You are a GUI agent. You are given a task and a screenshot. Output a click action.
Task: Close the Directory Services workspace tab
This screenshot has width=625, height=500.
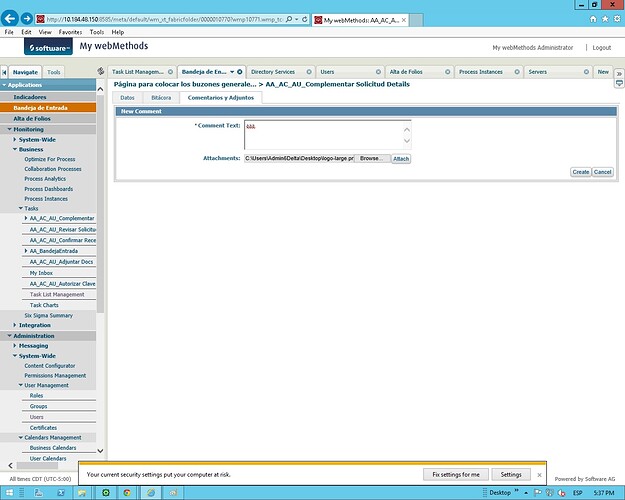click(309, 72)
